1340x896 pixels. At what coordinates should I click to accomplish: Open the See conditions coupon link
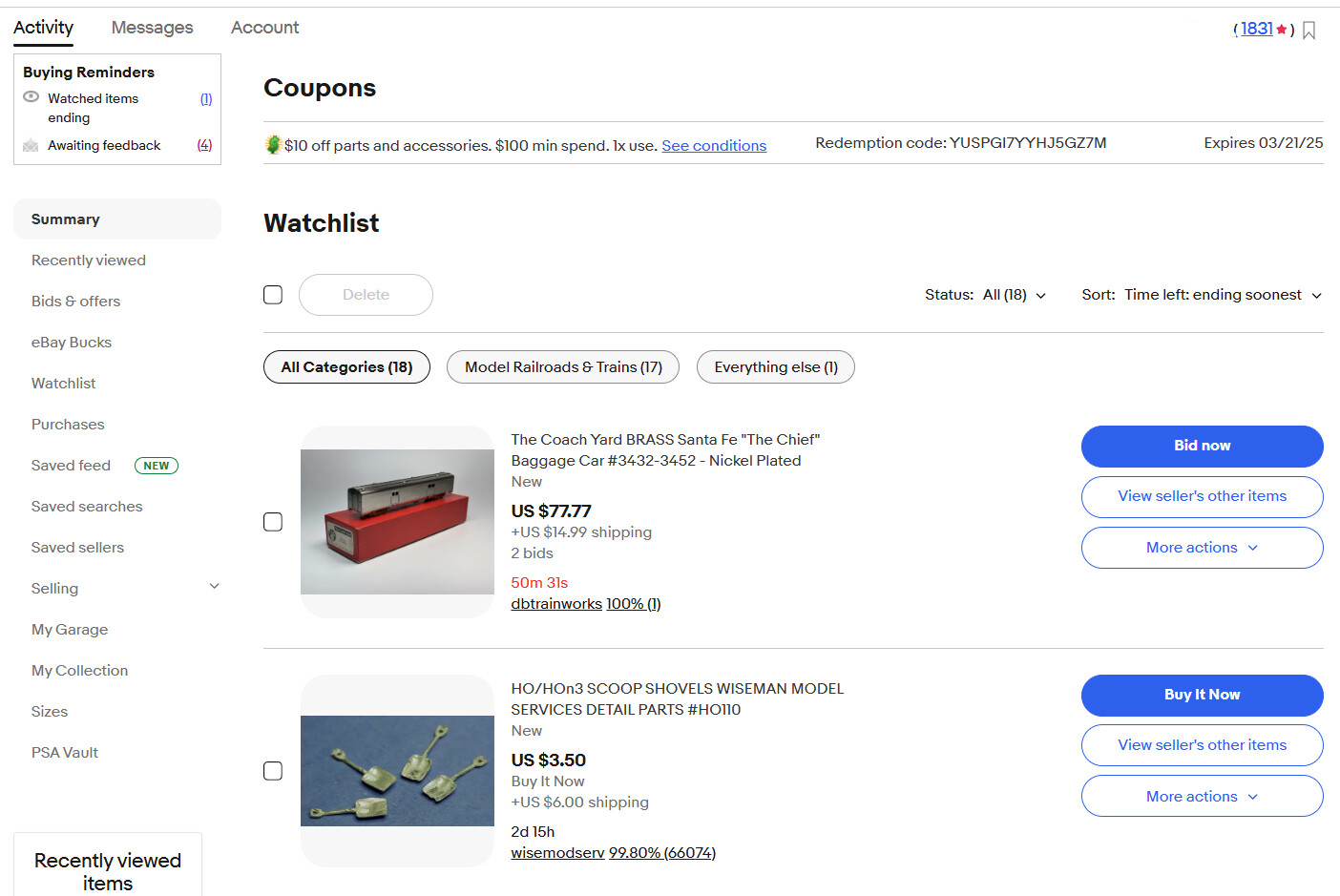click(x=714, y=145)
